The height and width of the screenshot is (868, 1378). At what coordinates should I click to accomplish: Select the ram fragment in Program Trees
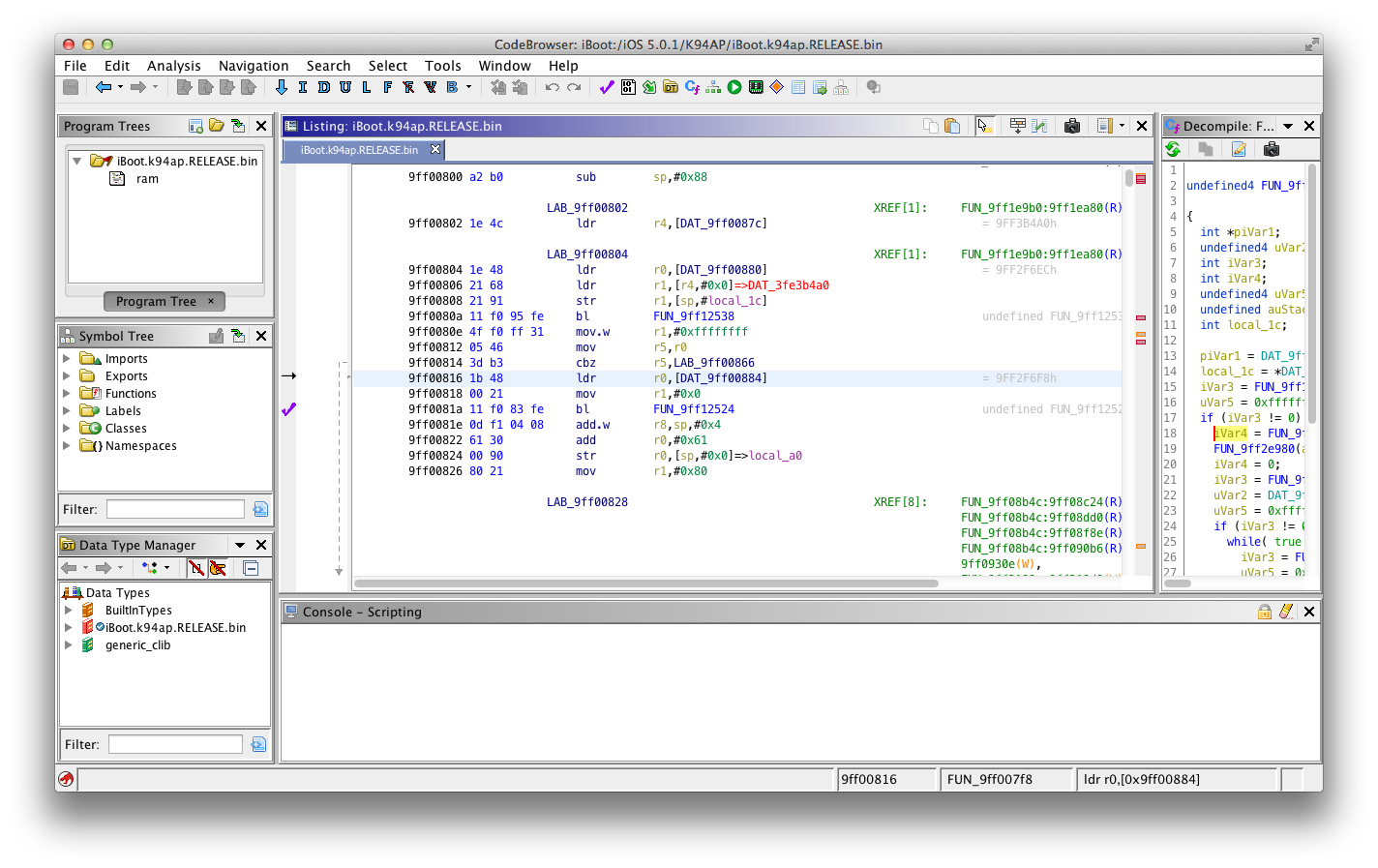[147, 179]
